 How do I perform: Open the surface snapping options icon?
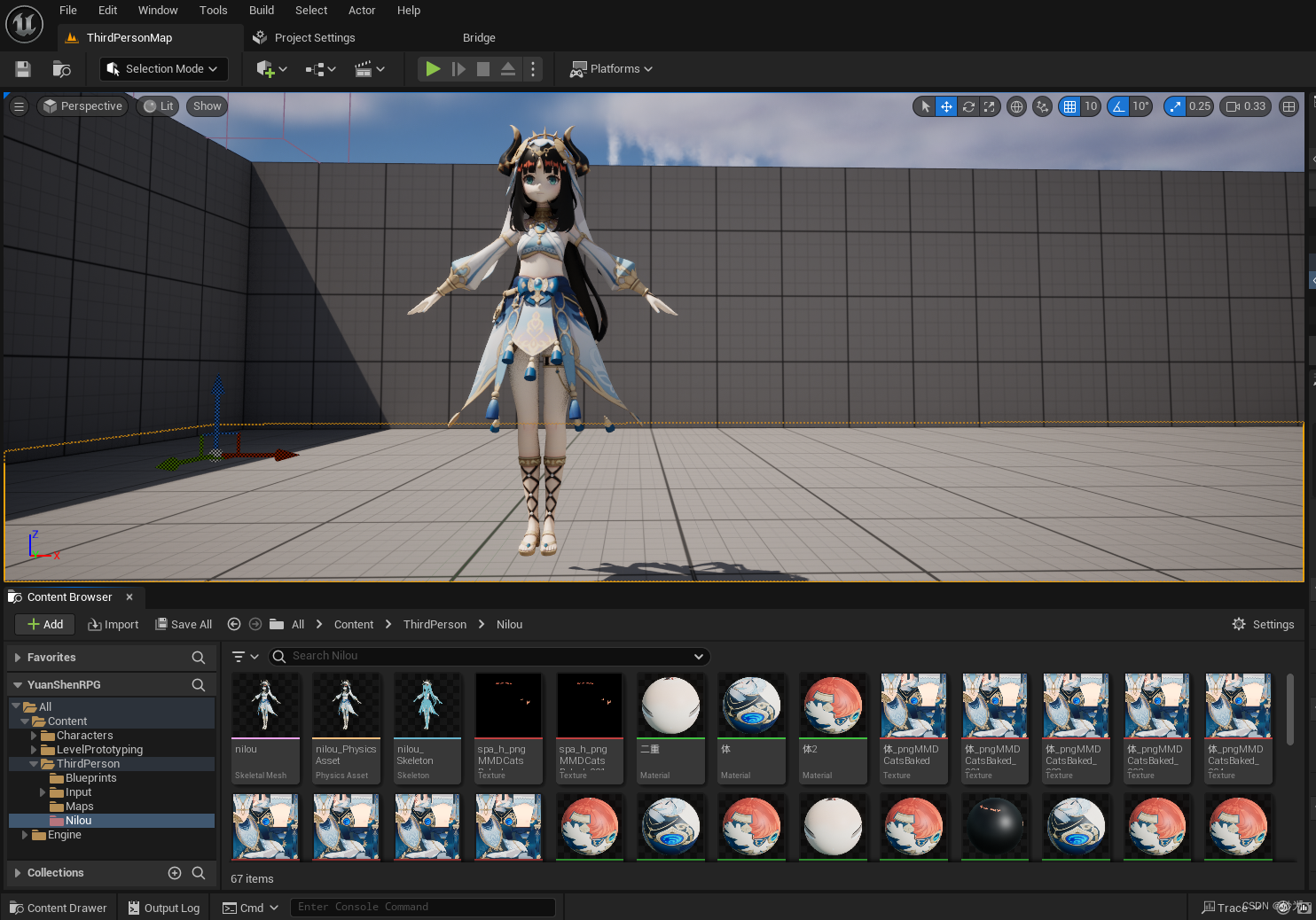point(1043,106)
